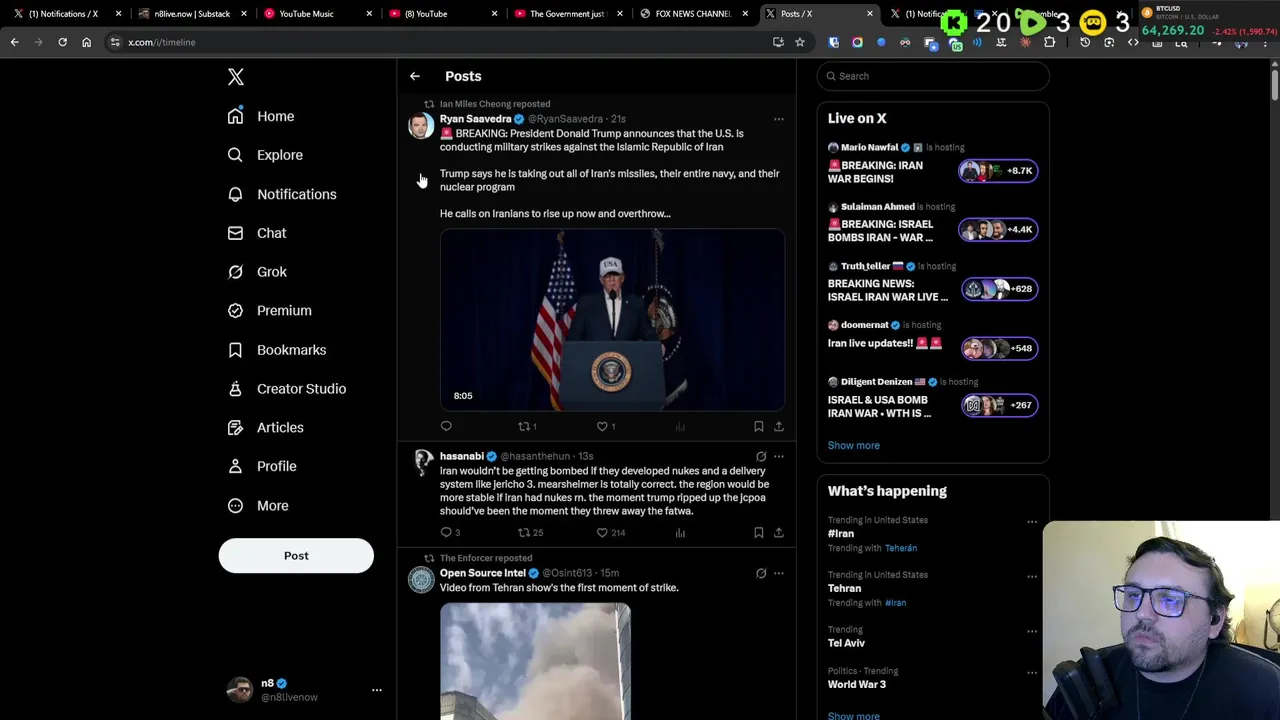Go to Home in the sidebar
The height and width of the screenshot is (720, 1280).
point(261,116)
